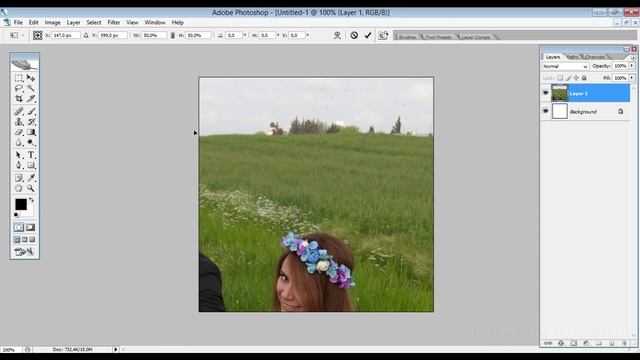Select the Path Selection tool
Viewport: 640px width, 360px height.
pyautogui.click(x=19, y=155)
